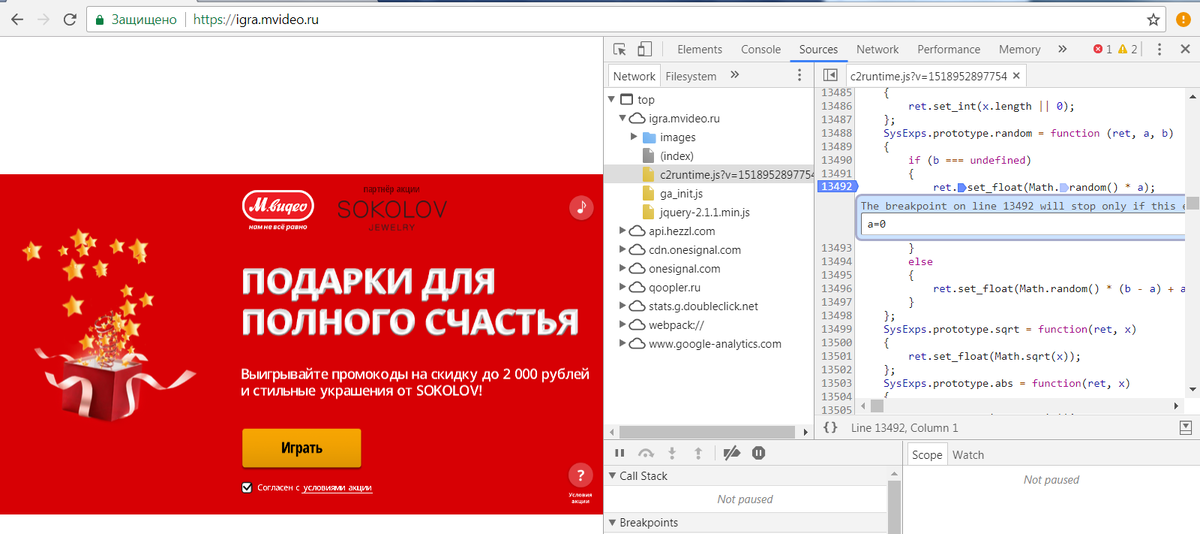
Task: Collapse the Call Stack section
Action: (x=612, y=476)
